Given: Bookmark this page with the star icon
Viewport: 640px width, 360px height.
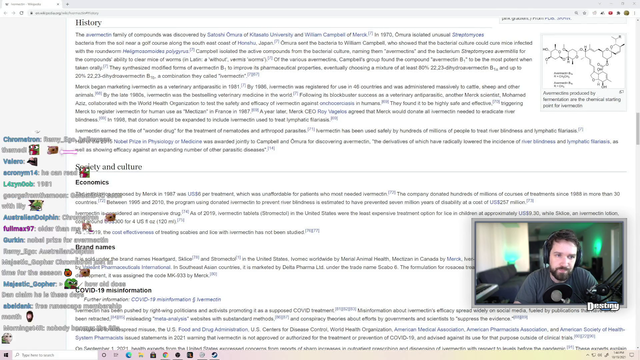Looking at the screenshot, I should click(584, 13).
